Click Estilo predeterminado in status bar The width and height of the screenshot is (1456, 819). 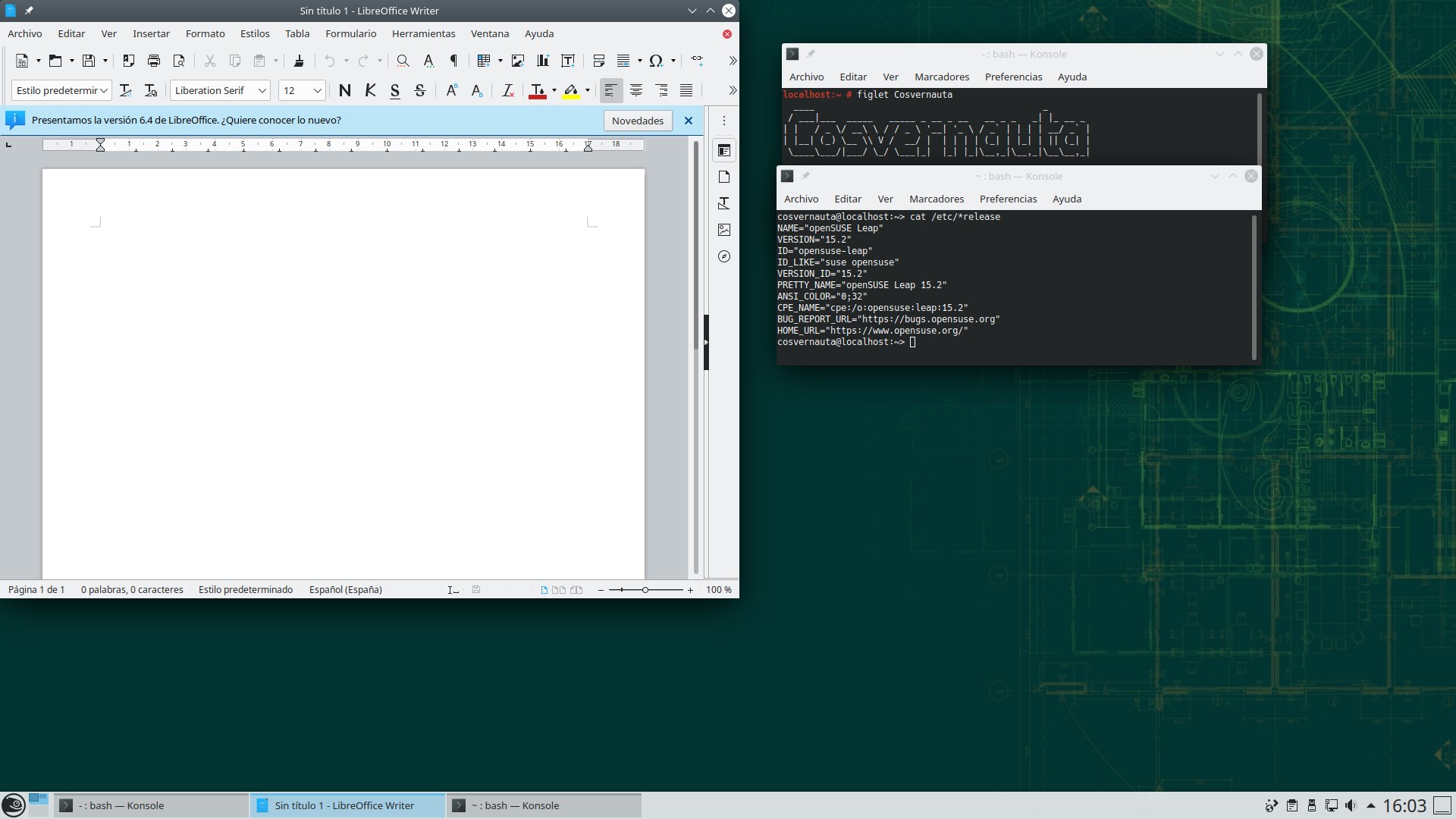pyautogui.click(x=246, y=589)
